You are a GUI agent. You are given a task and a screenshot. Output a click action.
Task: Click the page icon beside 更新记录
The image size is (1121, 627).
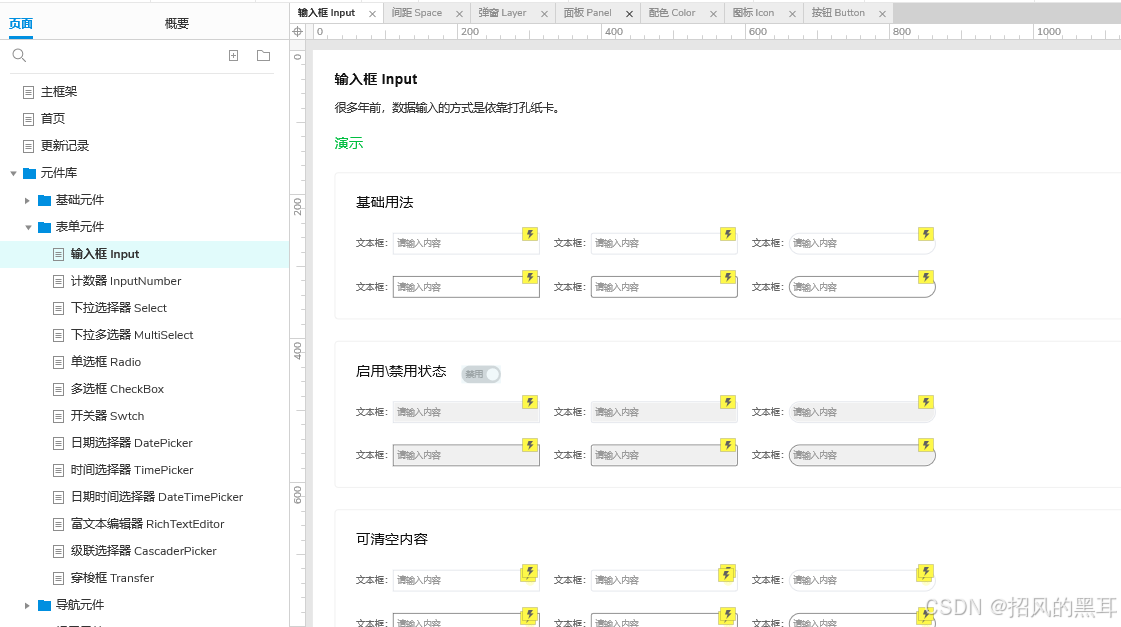point(29,147)
